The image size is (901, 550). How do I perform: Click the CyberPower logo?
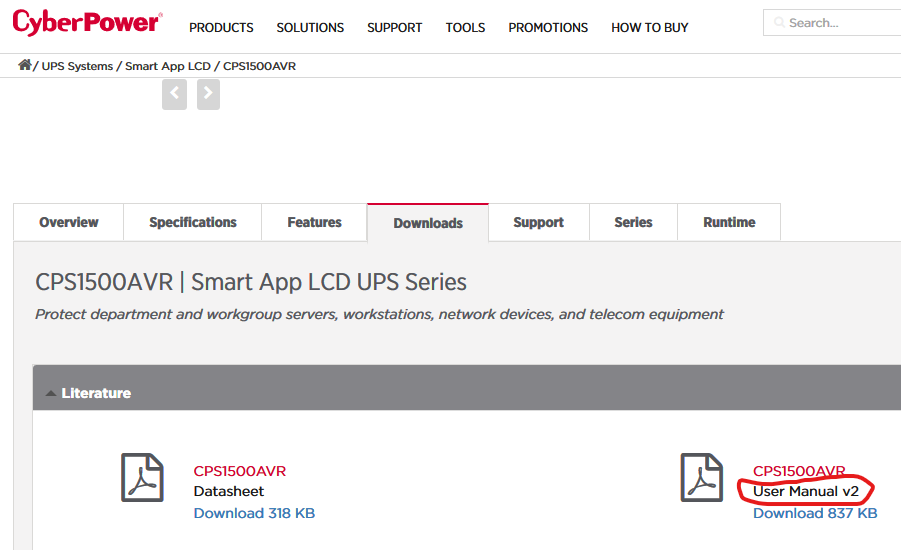point(87,23)
